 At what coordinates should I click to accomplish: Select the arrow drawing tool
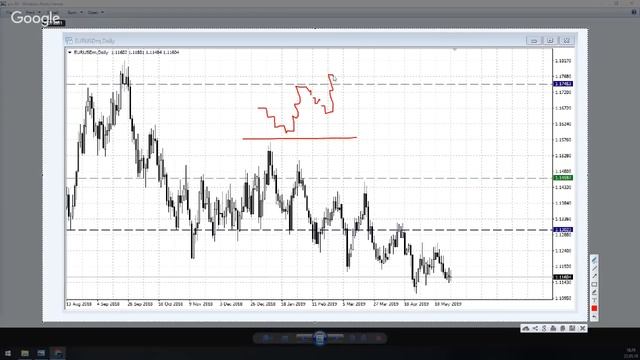click(594, 276)
